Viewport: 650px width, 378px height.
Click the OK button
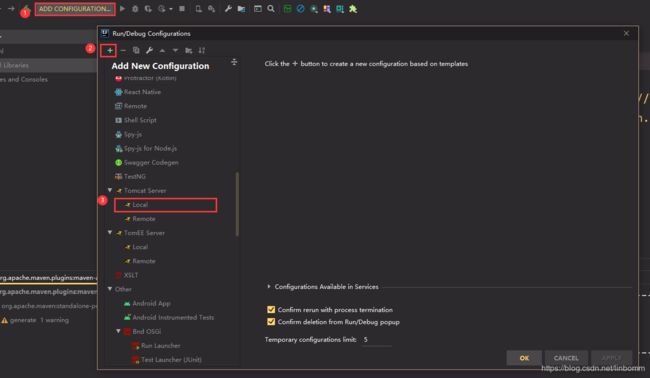coord(524,358)
